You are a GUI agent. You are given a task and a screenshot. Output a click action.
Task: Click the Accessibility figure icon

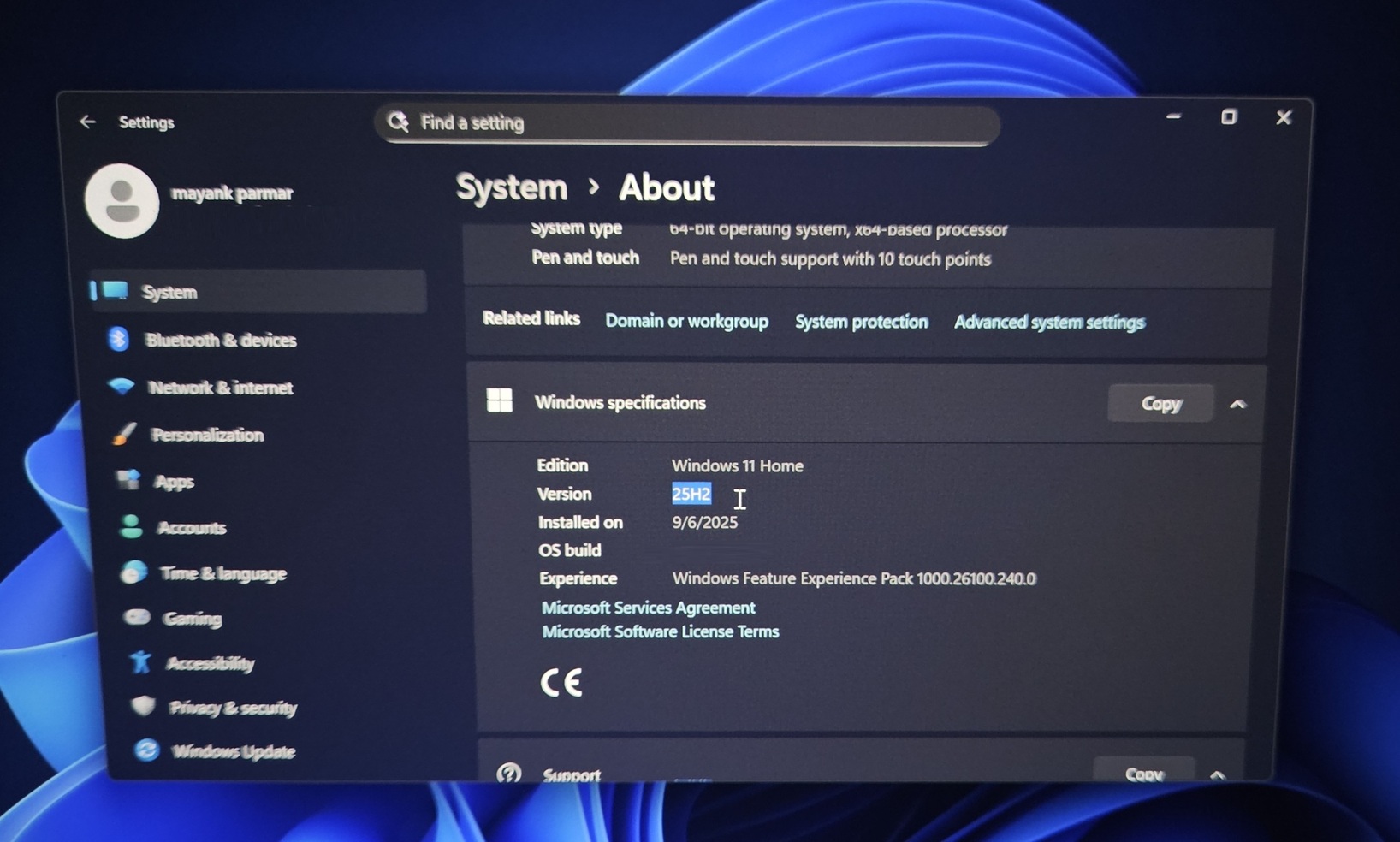139,661
